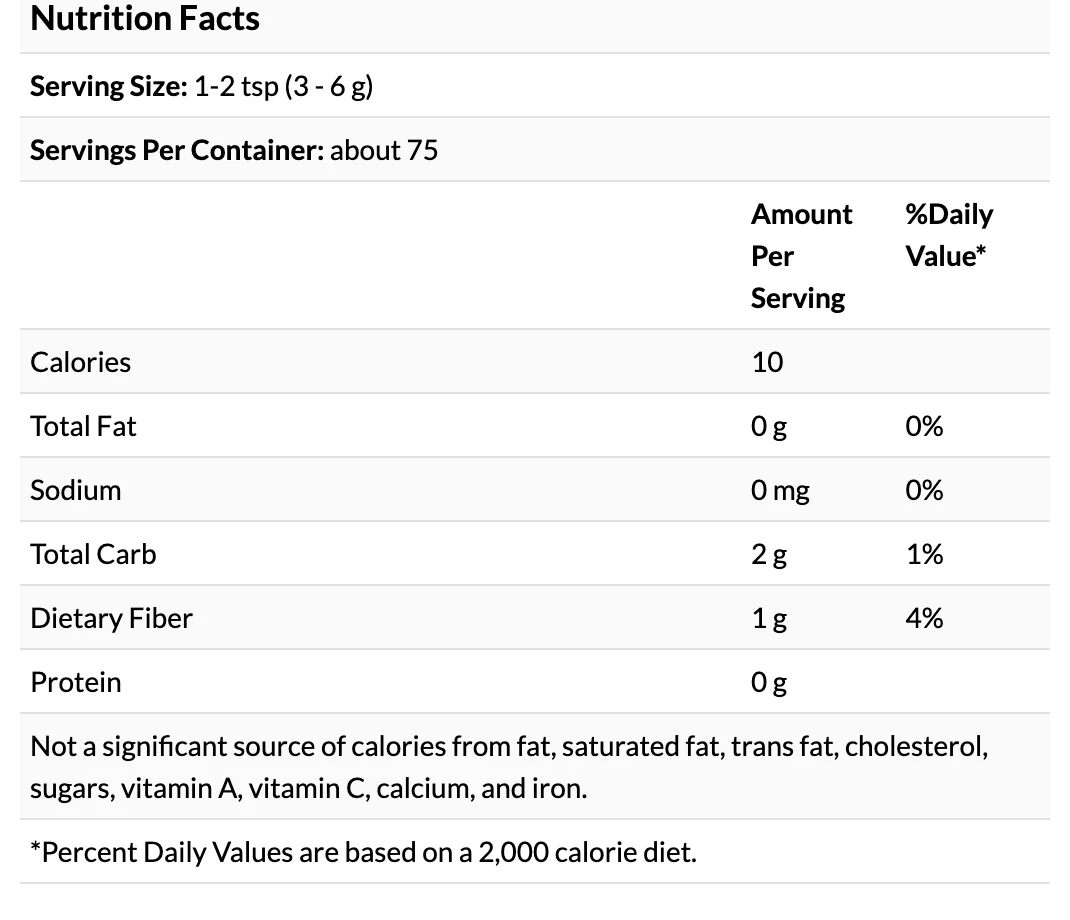Click the Total Fat amount 0 g
The image size is (1070, 920).
coord(769,427)
